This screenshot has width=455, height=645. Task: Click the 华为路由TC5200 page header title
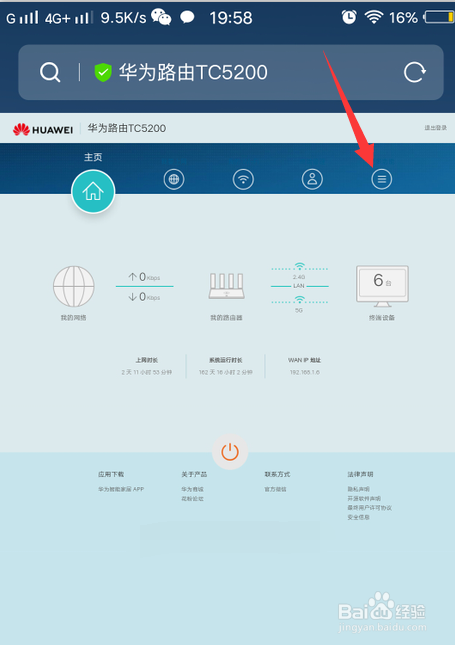click(x=127, y=128)
